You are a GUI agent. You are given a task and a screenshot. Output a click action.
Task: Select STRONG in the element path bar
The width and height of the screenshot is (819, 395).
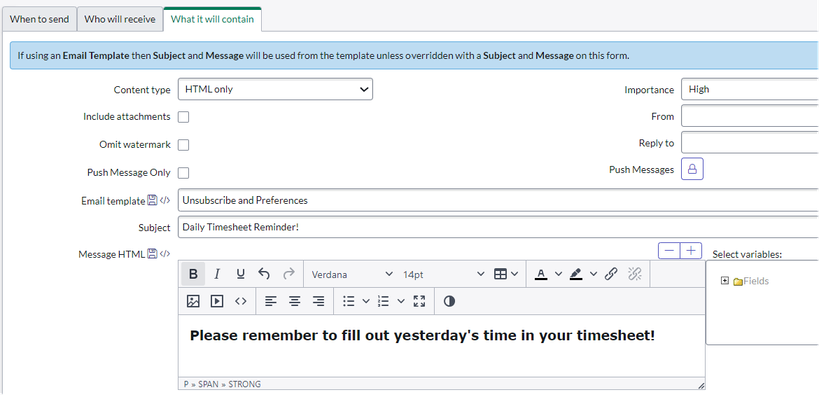pos(244,384)
